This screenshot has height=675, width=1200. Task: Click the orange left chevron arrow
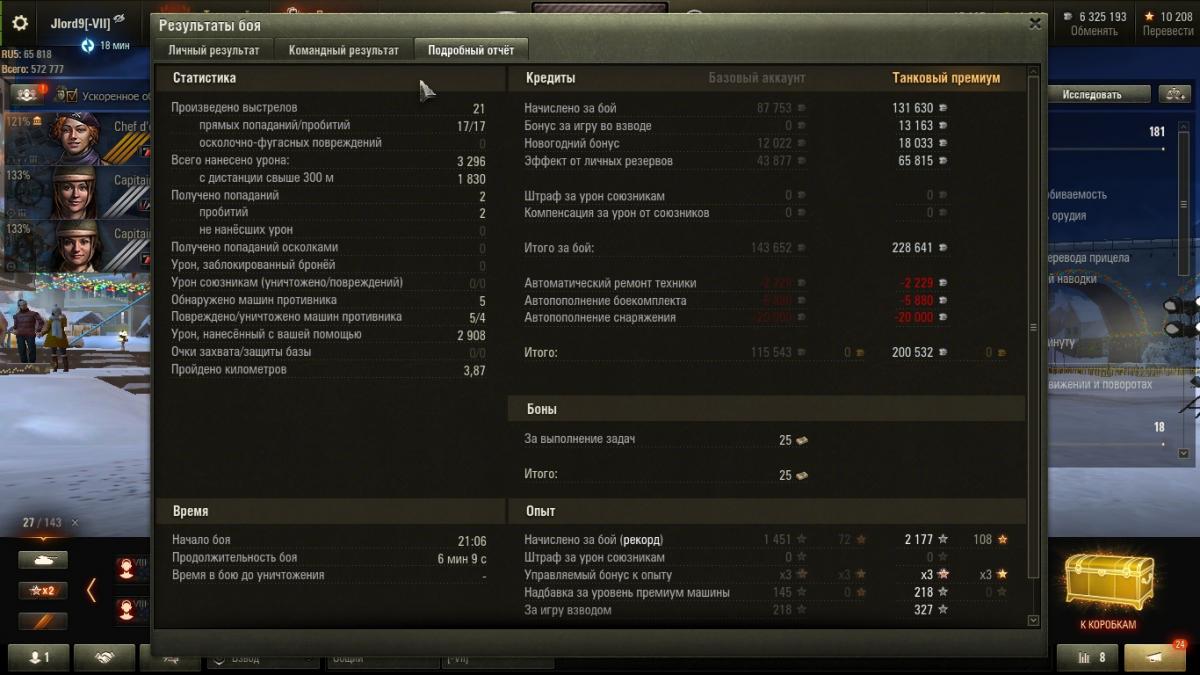pyautogui.click(x=91, y=590)
